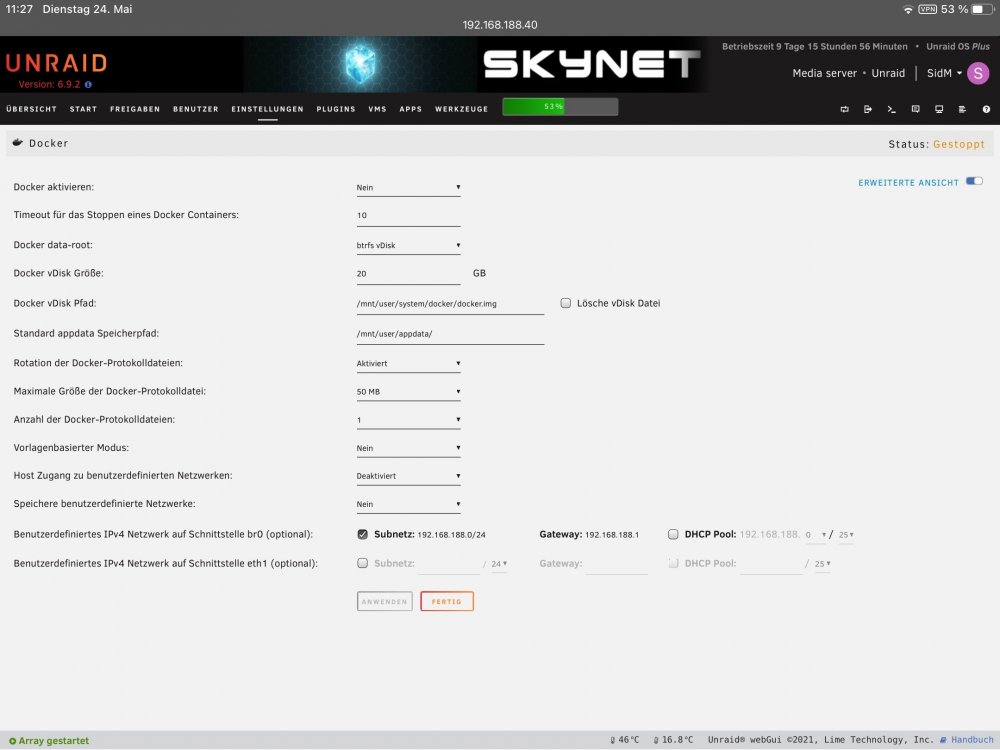
Task: Click the Anwenden button
Action: coord(385,601)
